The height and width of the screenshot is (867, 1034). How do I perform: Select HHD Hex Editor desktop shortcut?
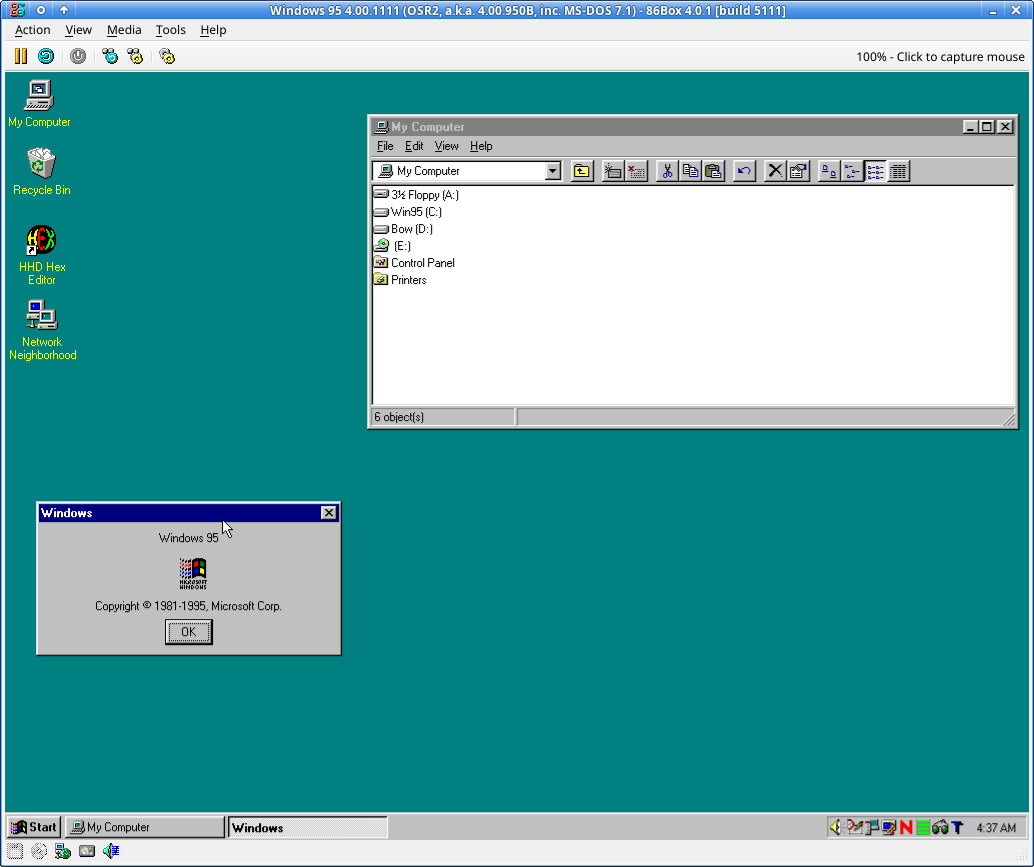pyautogui.click(x=42, y=255)
